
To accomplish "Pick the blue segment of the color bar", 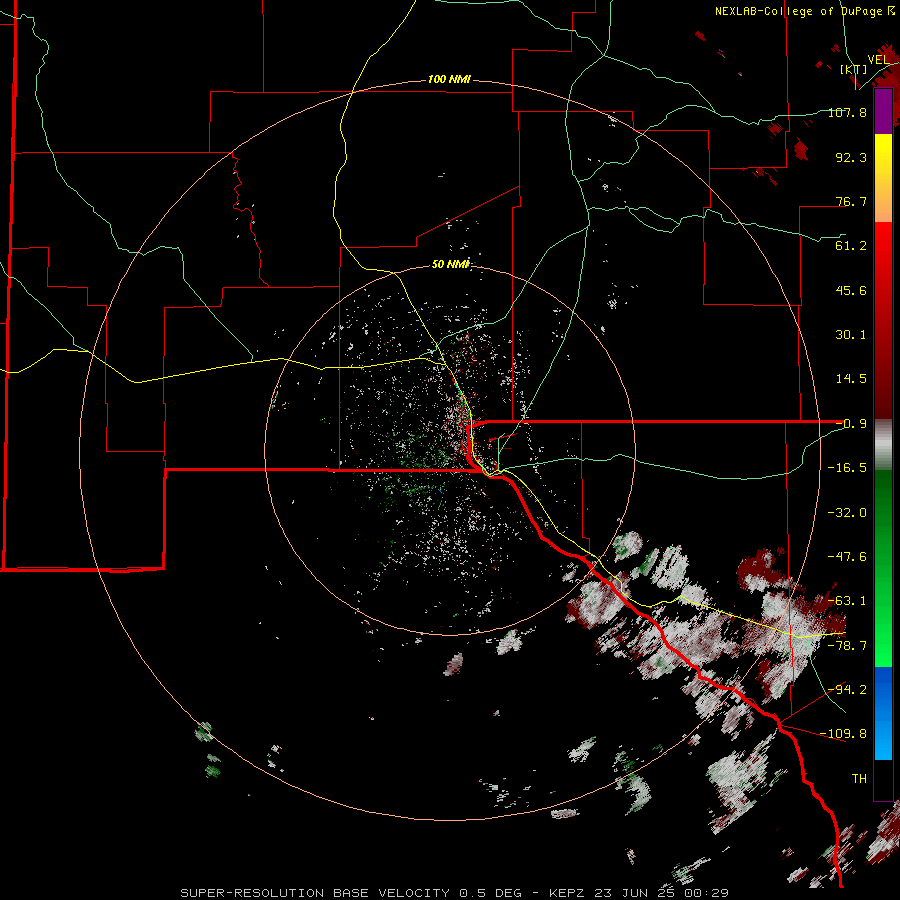I will tap(883, 713).
